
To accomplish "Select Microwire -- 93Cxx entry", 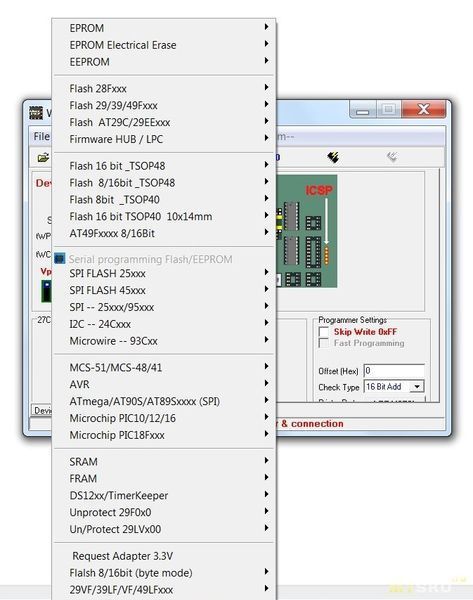I will (x=164, y=341).
